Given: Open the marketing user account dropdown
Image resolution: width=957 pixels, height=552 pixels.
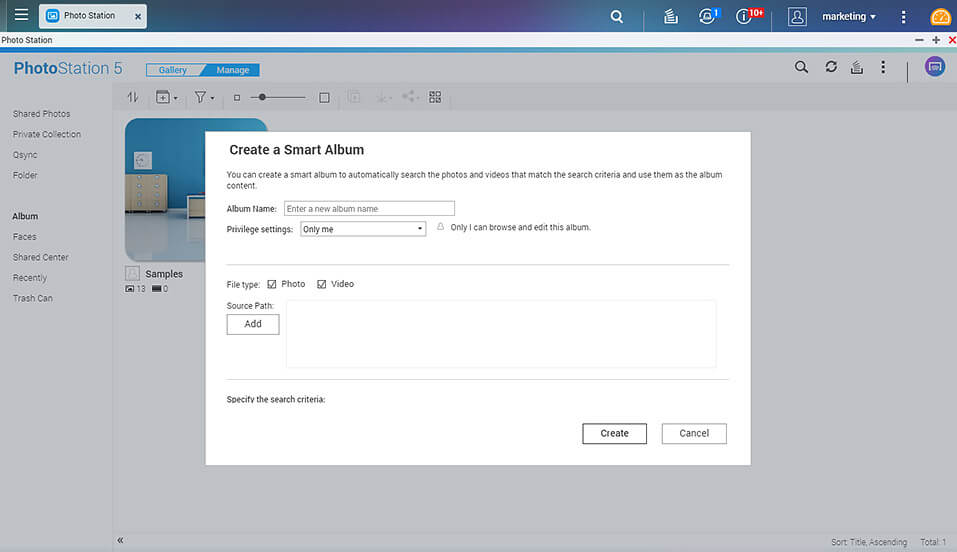Looking at the screenshot, I should tap(848, 16).
